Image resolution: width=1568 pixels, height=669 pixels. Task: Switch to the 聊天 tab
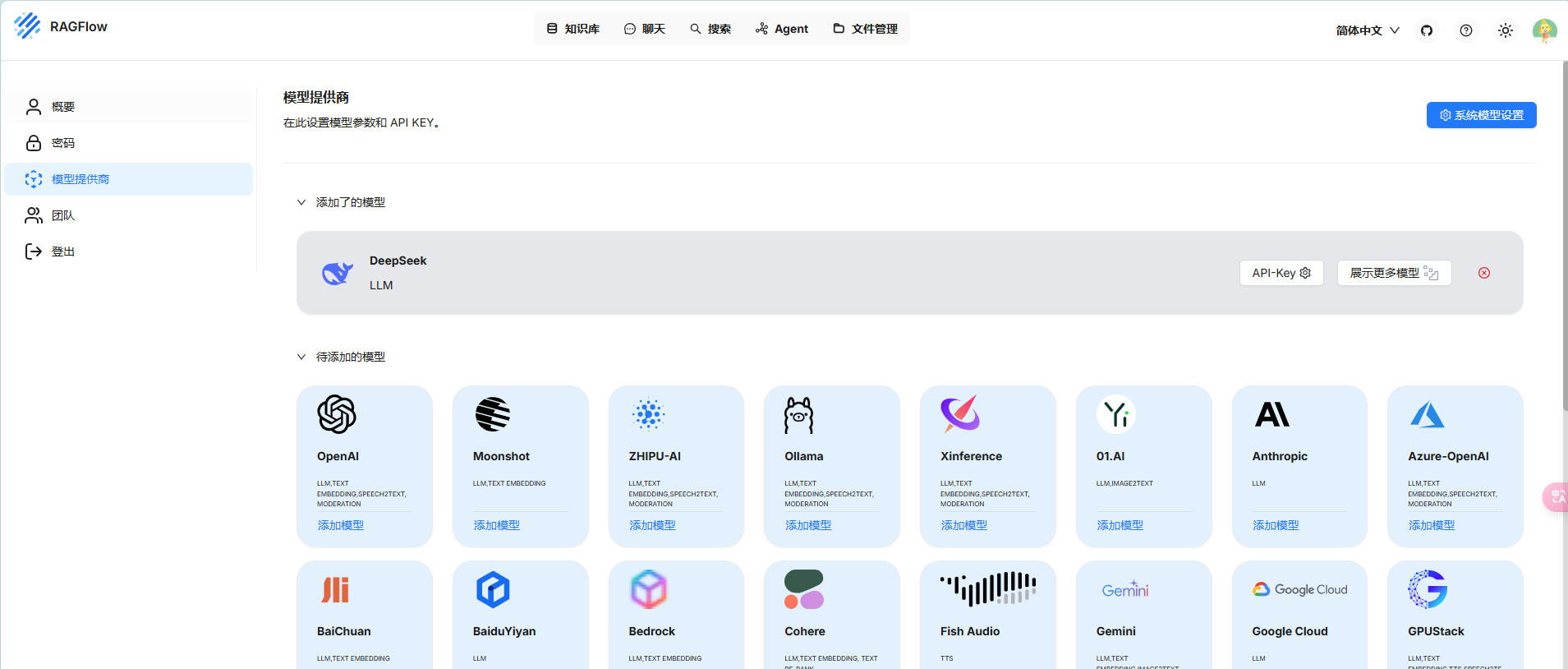645,29
